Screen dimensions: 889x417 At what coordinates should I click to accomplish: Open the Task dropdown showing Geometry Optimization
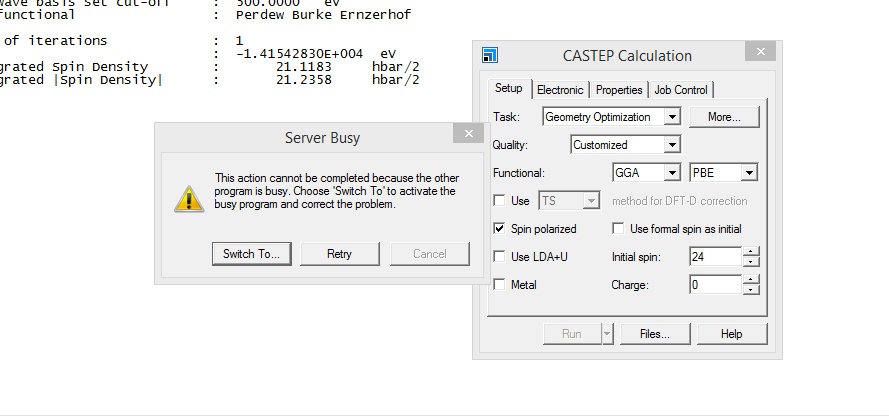coord(672,117)
